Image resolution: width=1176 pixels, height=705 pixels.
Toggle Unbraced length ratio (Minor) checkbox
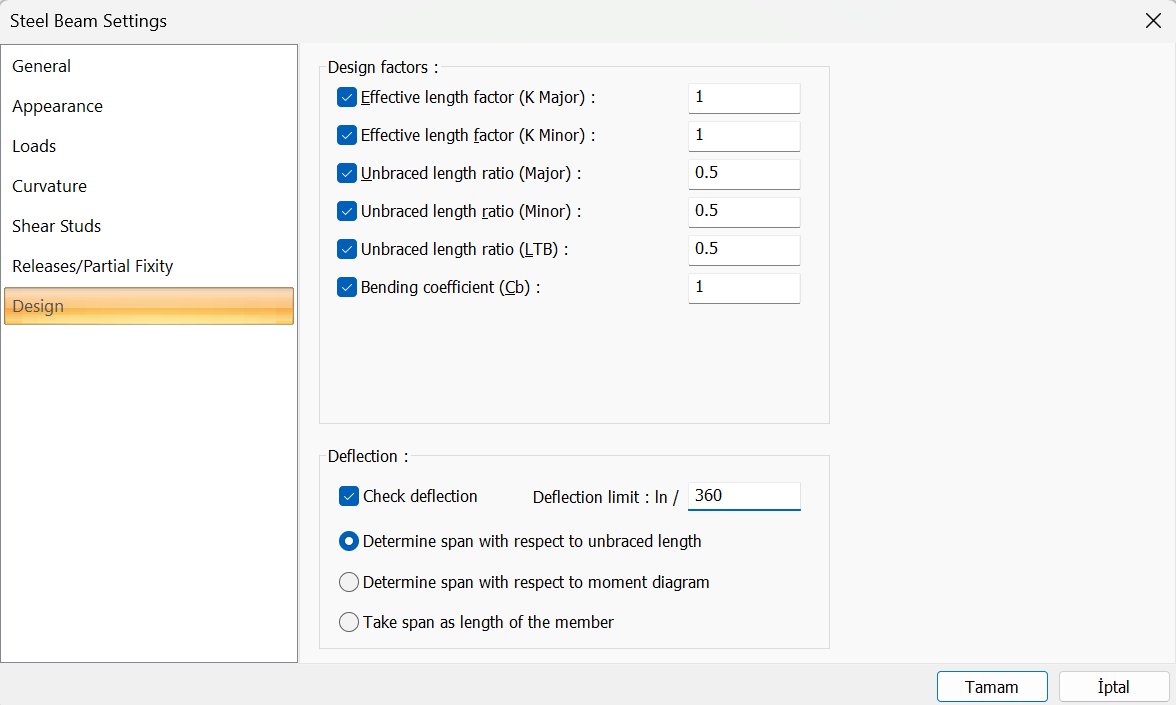347,211
